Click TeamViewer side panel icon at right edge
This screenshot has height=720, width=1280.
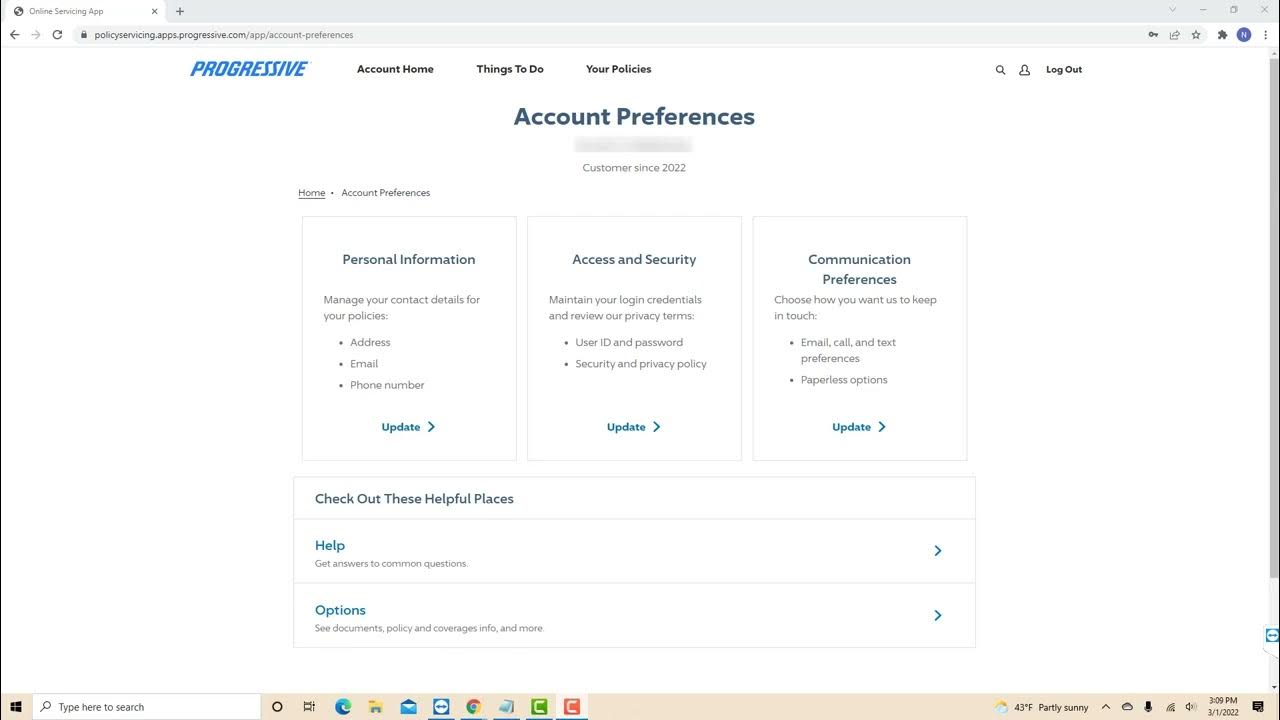point(1272,636)
